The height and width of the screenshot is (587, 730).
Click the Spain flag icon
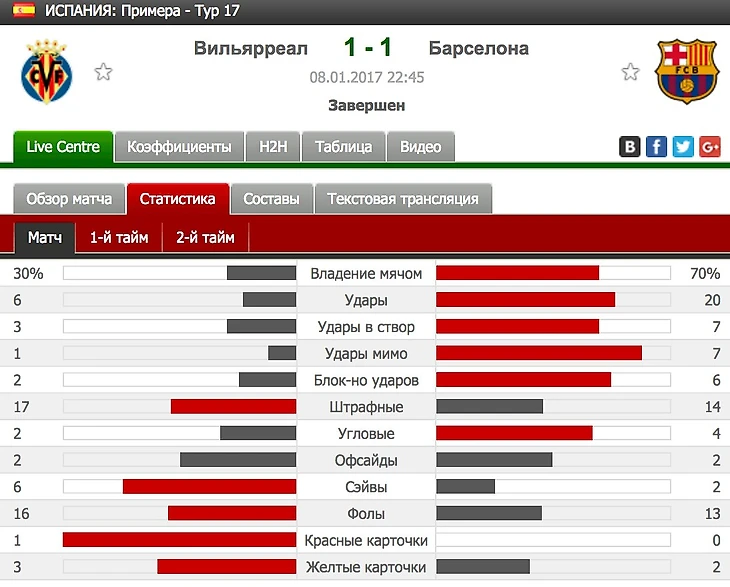pos(23,12)
